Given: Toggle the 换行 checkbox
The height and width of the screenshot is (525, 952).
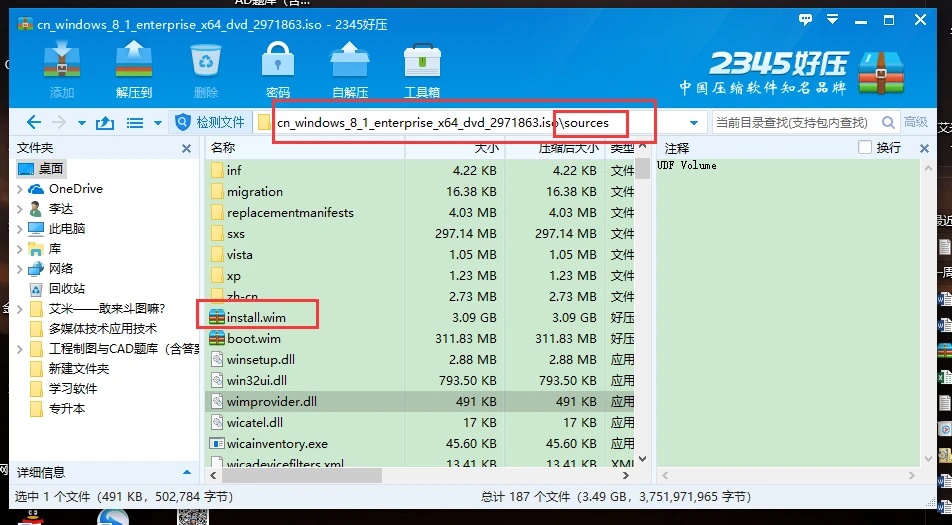Looking at the screenshot, I should click(x=865, y=148).
